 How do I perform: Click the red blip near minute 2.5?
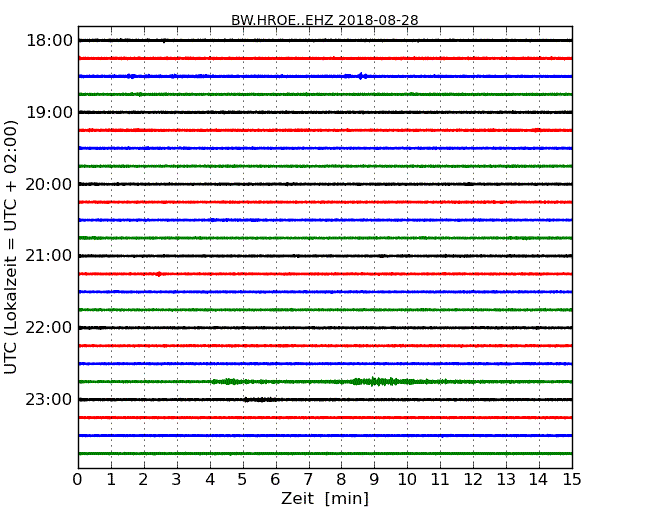(x=159, y=274)
